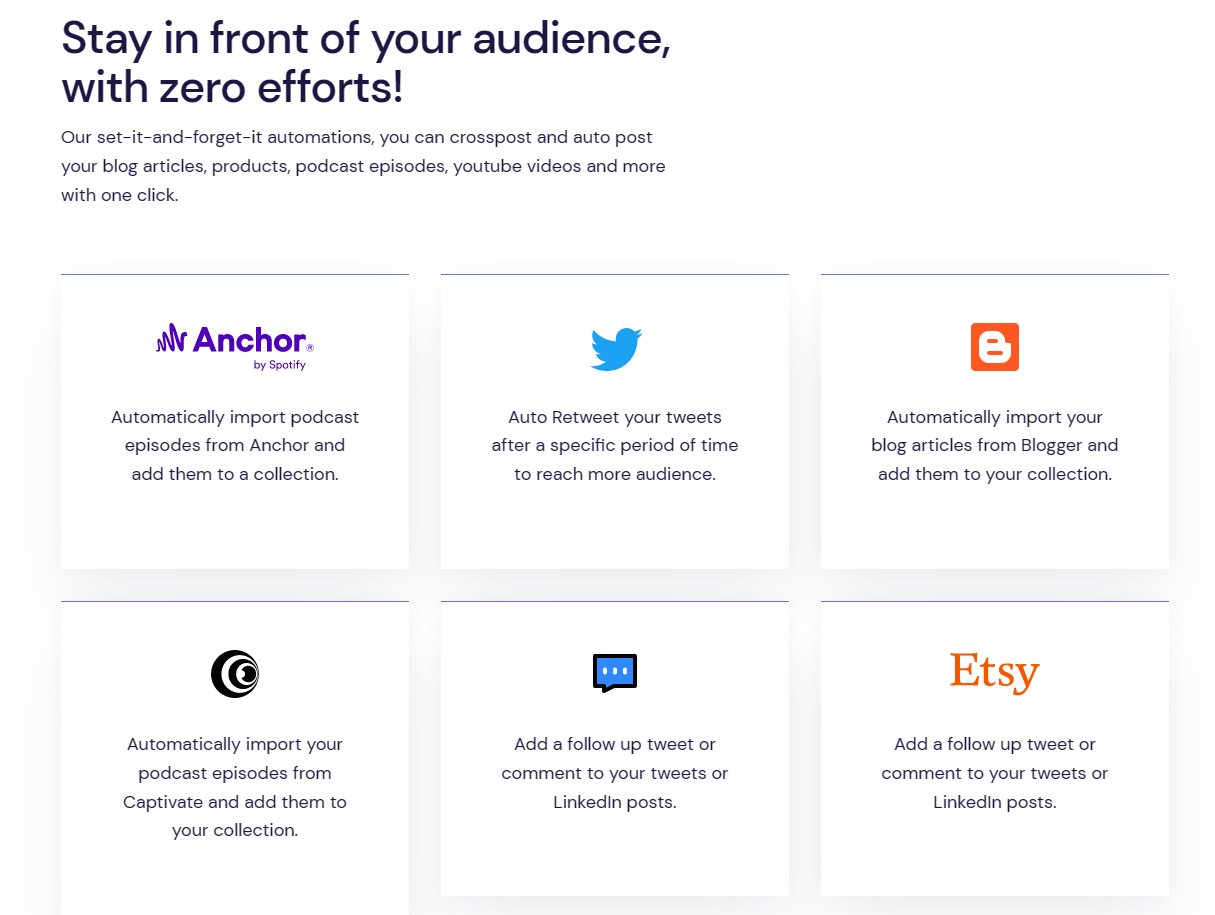1215x915 pixels.
Task: Click the set-it-and-forget-it intro paragraph
Action: [363, 166]
